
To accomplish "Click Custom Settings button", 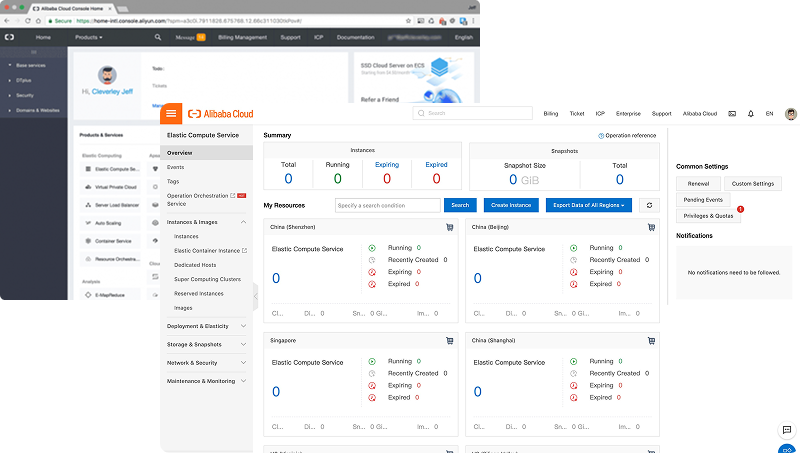I will [x=753, y=184].
